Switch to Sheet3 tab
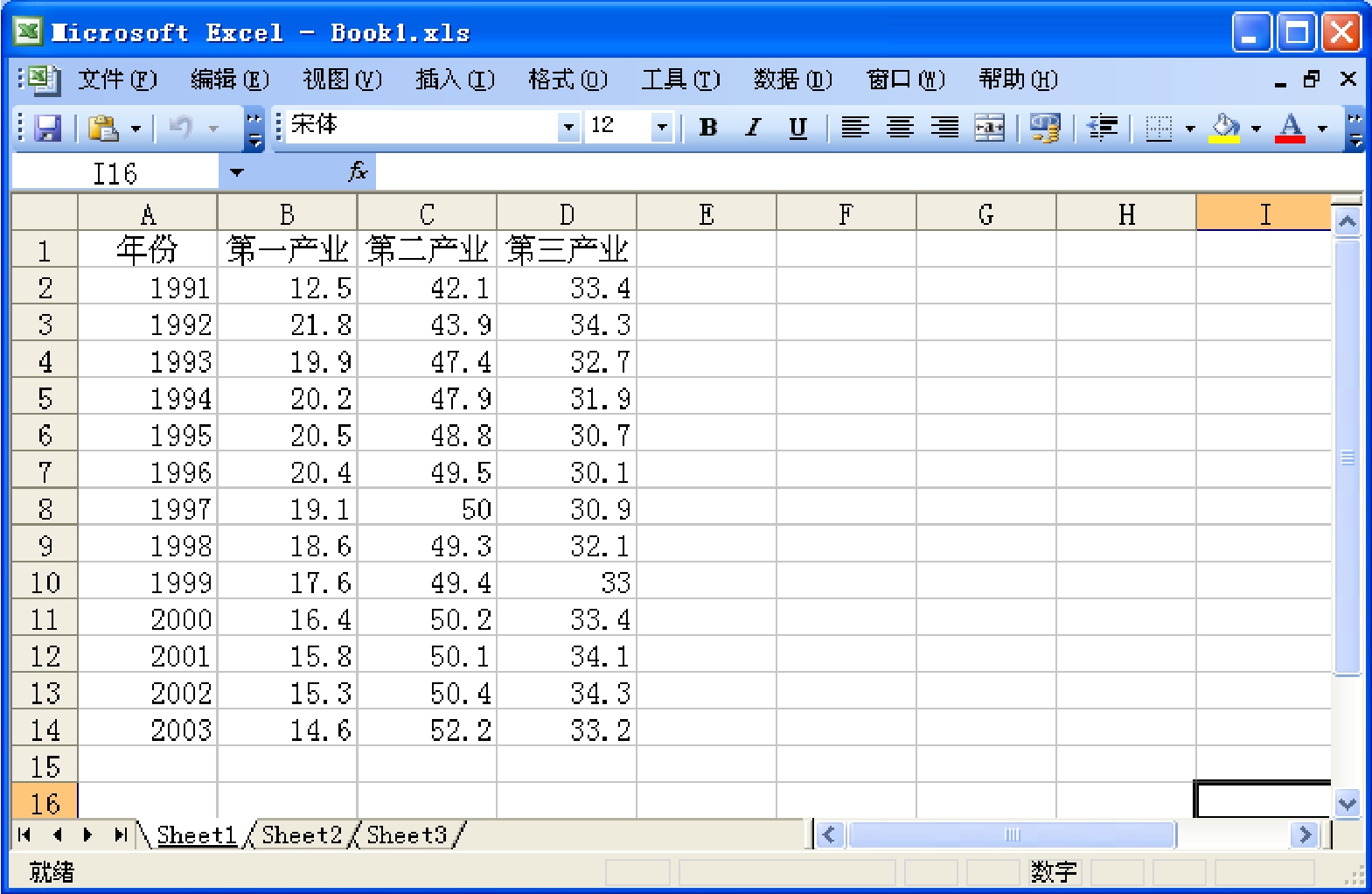Screen dimensions: 1372x894 coord(407,835)
